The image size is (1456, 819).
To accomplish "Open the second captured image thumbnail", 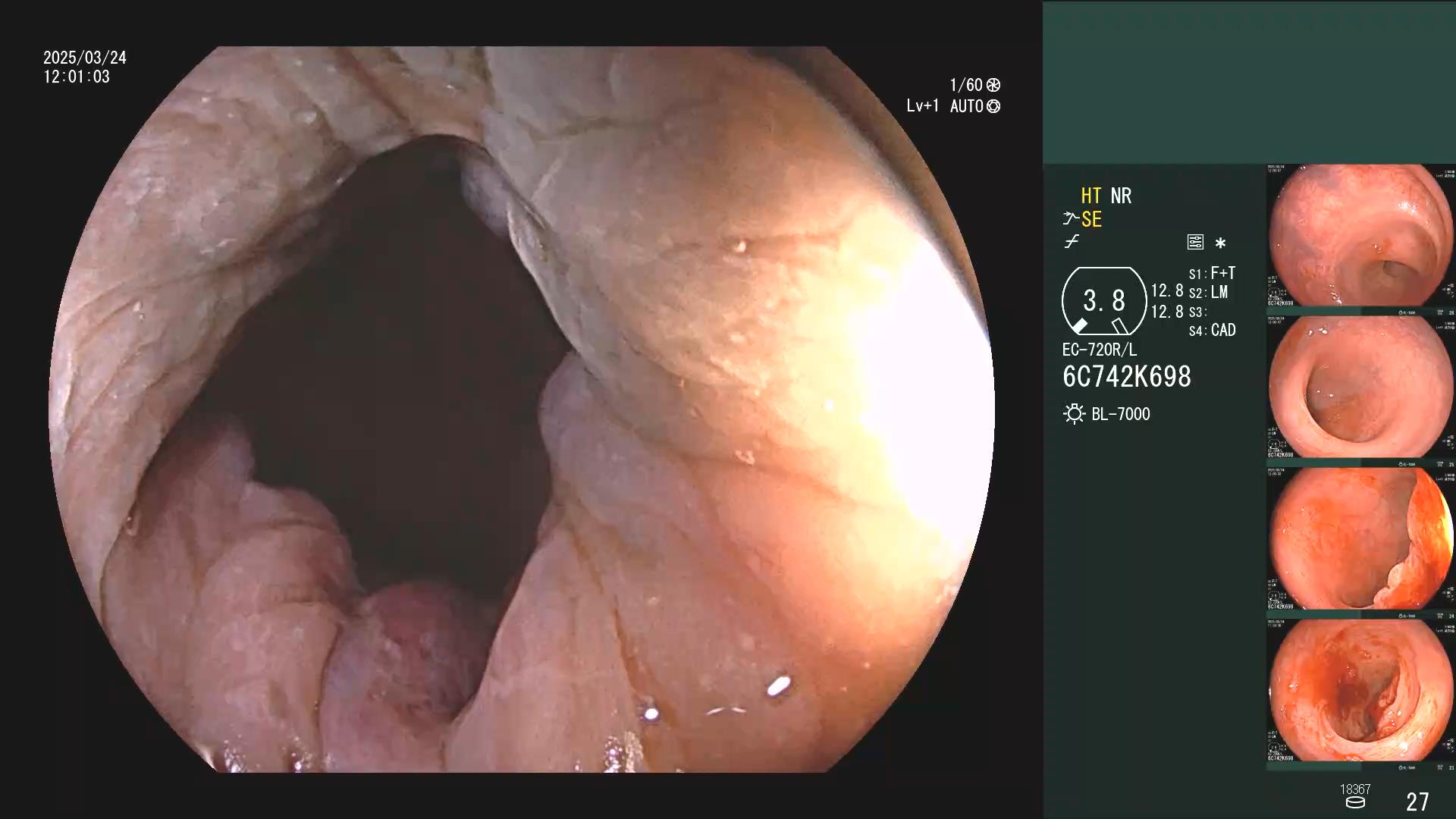I will 1361,388.
